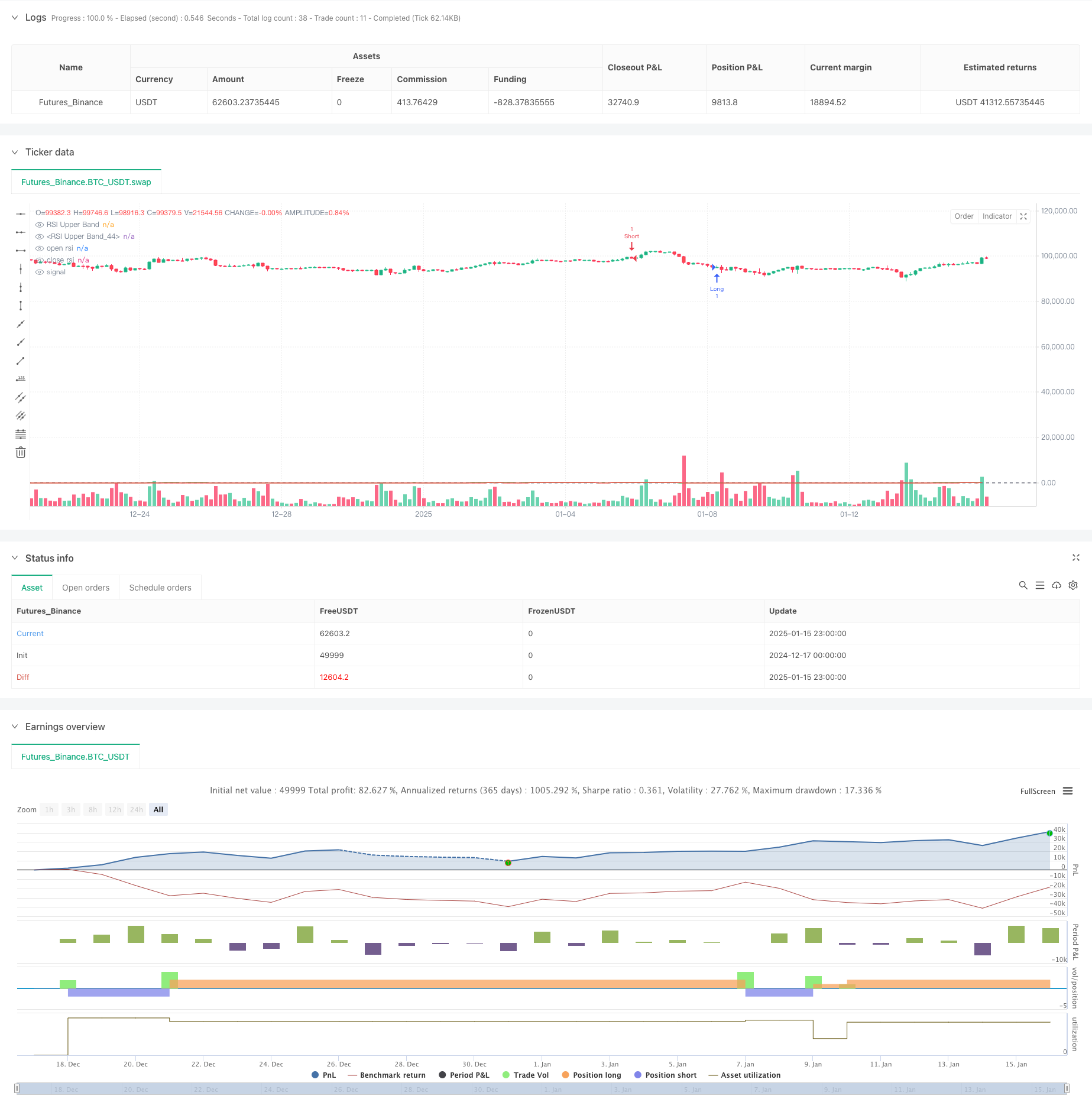Toggle visibility of open rsi indicator
Image resolution: width=1092 pixels, height=1112 pixels.
pyautogui.click(x=40, y=248)
